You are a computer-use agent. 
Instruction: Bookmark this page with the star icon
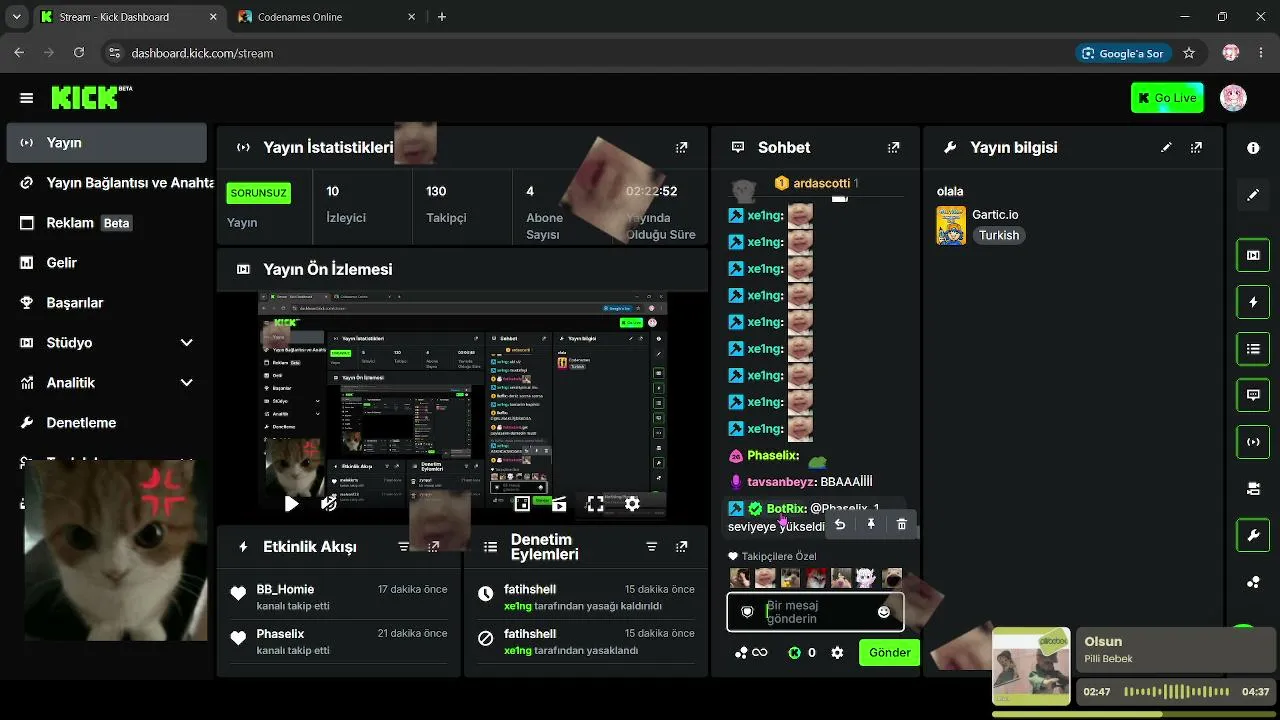1189,53
